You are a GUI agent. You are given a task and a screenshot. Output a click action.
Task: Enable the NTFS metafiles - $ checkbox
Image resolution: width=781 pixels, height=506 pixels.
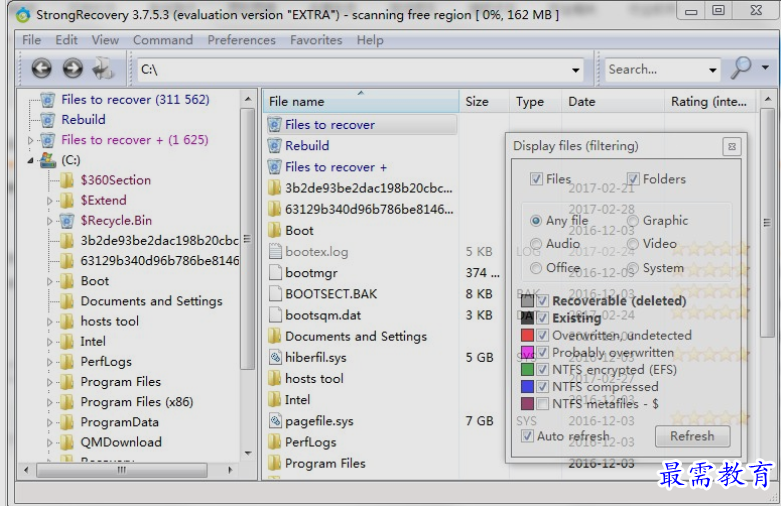[x=543, y=403]
